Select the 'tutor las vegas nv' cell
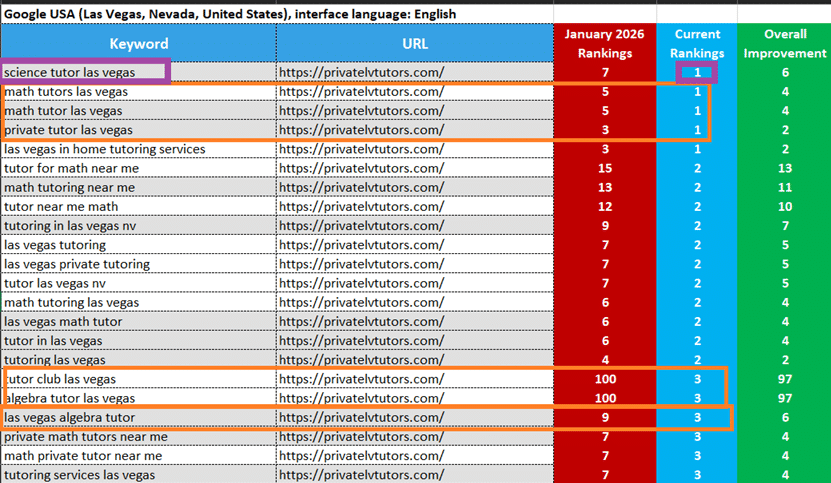This screenshot has width=831, height=483. (138, 283)
